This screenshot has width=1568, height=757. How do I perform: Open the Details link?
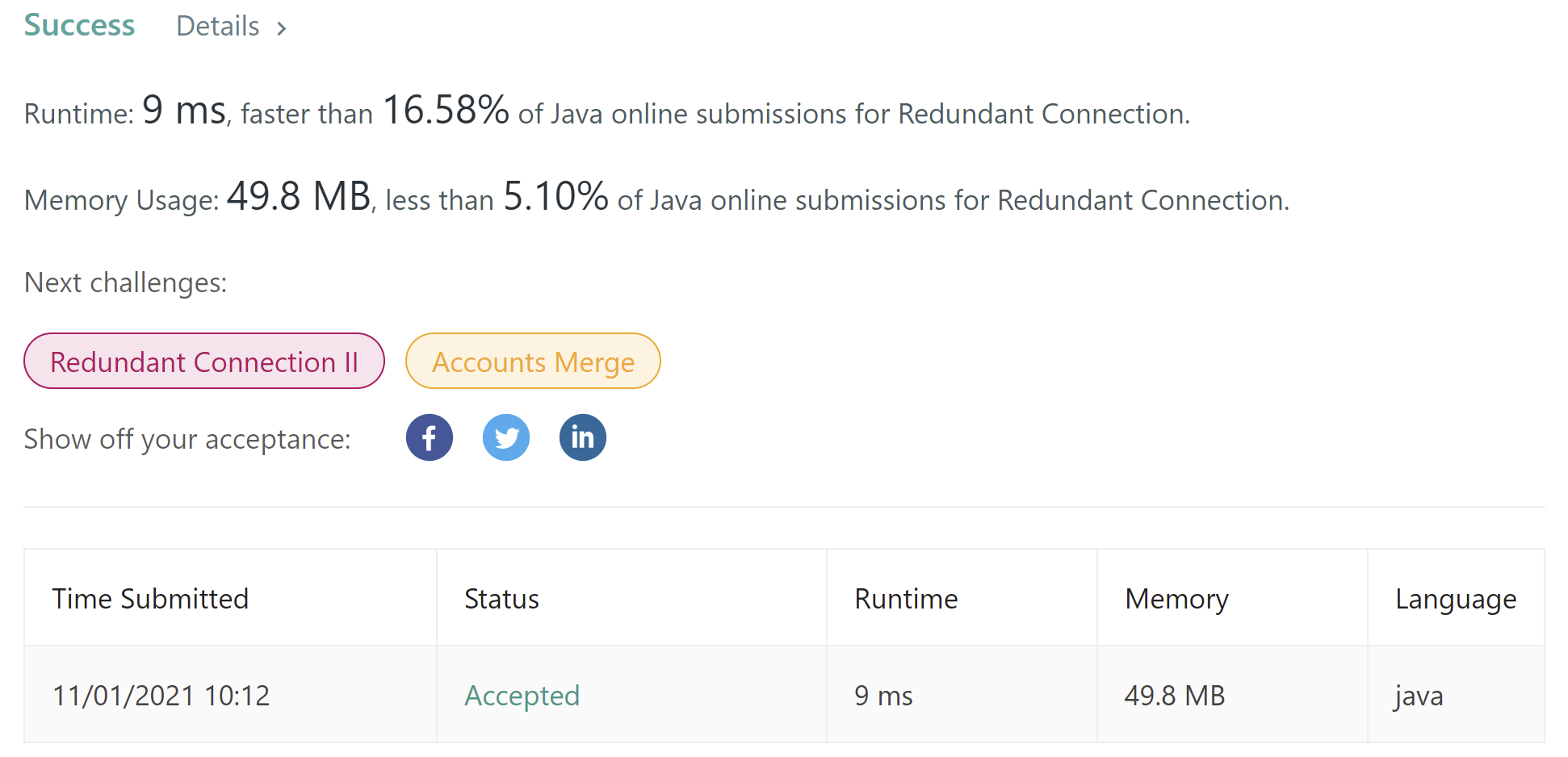217,27
